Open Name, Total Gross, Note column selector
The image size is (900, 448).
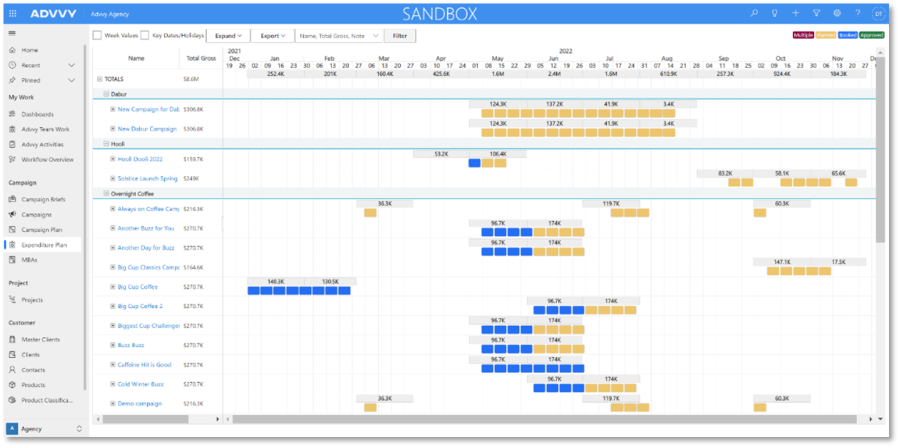pos(339,35)
